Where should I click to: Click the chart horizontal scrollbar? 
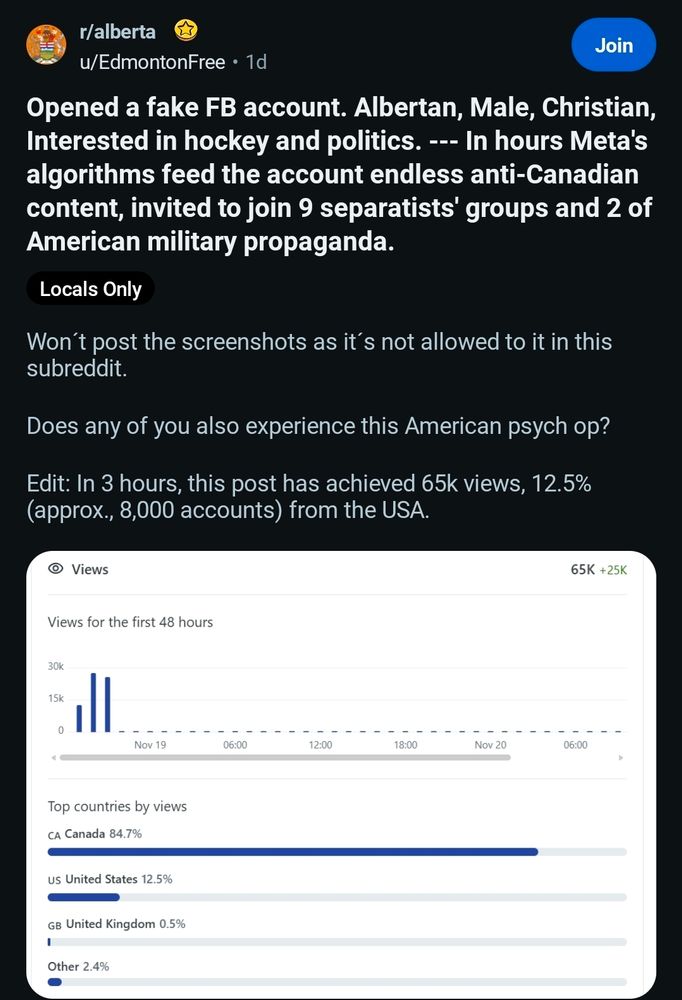(x=285, y=758)
